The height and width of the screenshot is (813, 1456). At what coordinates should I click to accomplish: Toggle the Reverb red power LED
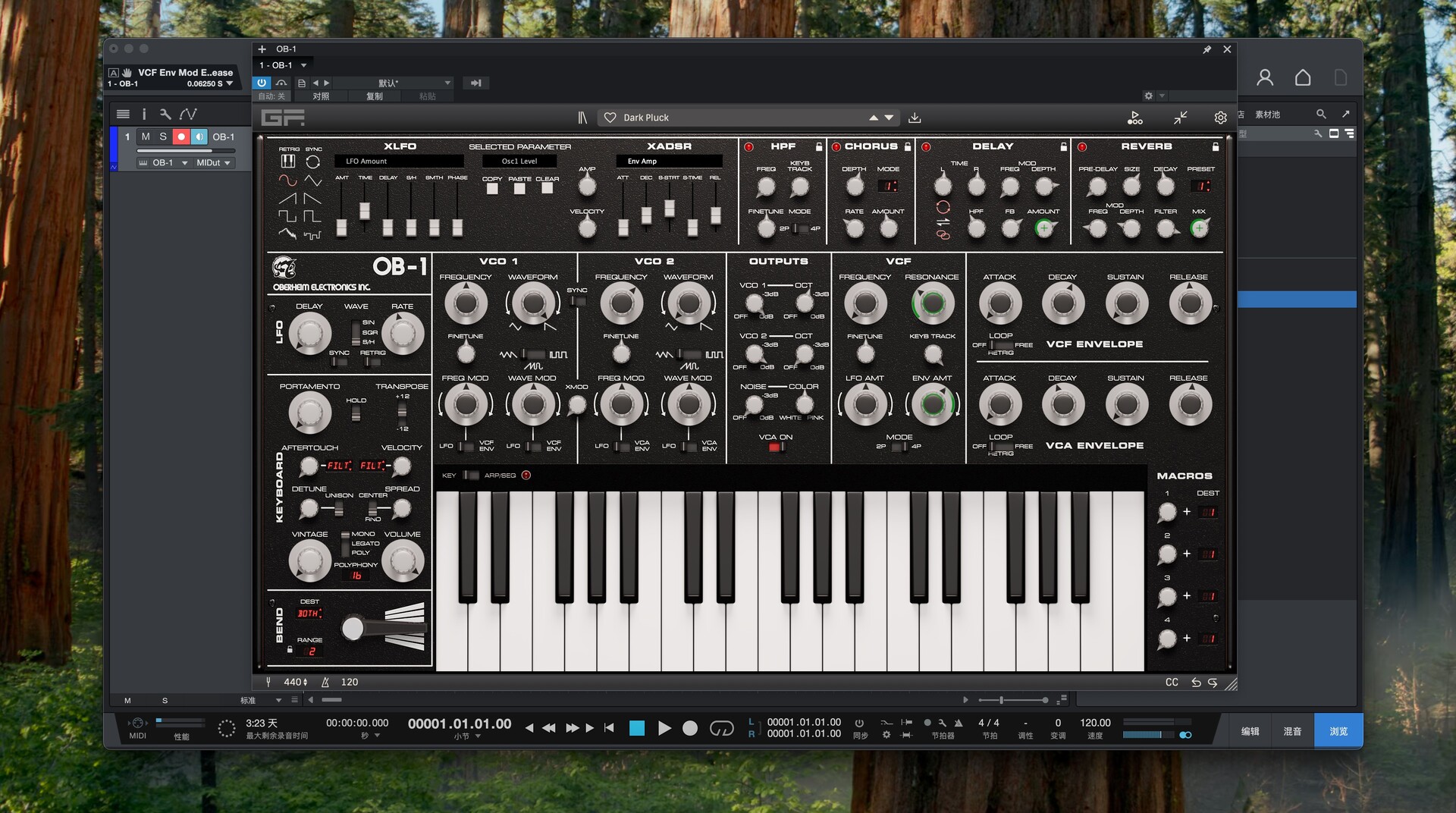1082,147
